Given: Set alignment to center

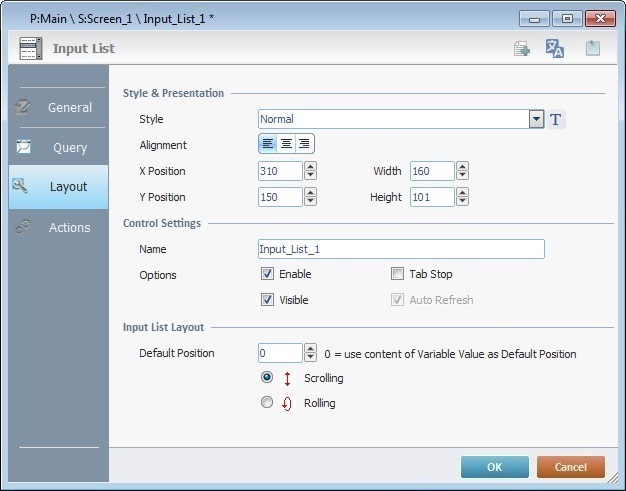Looking at the screenshot, I should point(286,145).
